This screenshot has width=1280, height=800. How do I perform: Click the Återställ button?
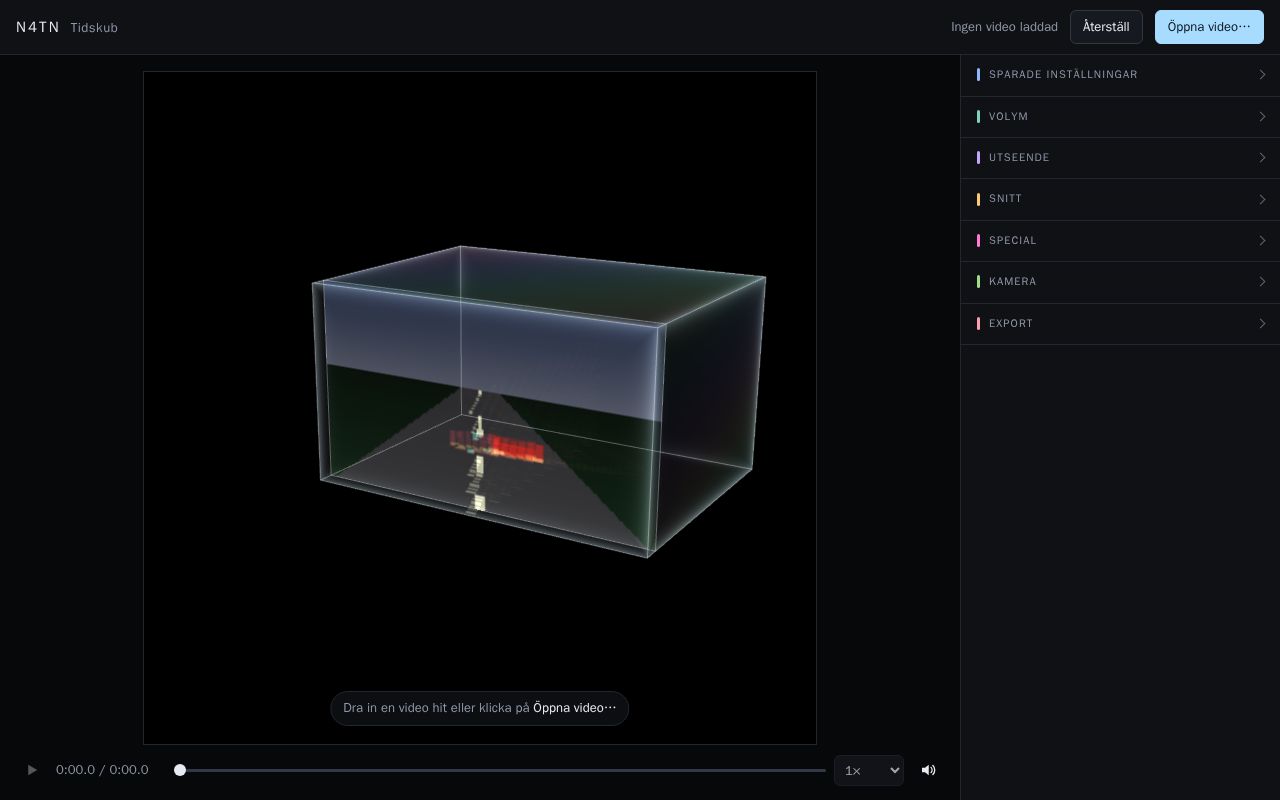tap(1106, 27)
